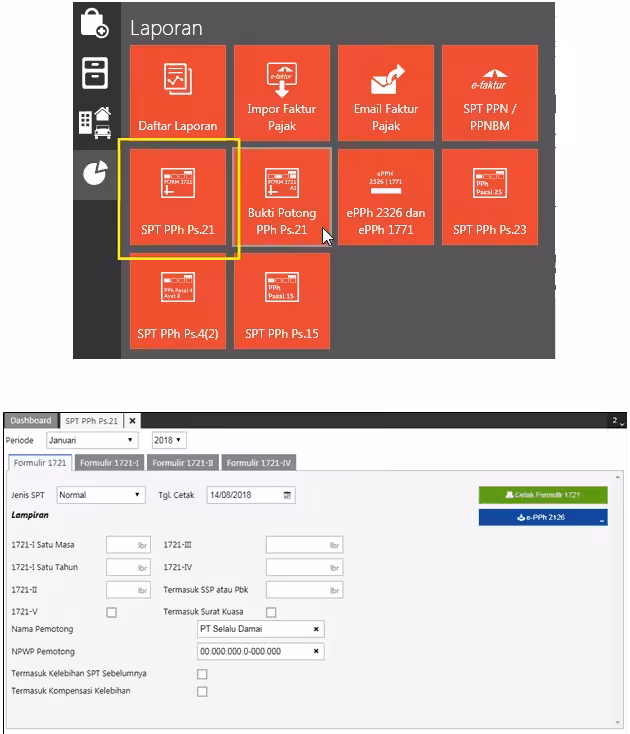Screen dimensions: 630x734
Task: Tick the 1721-V checkbox
Action: pos(111,612)
